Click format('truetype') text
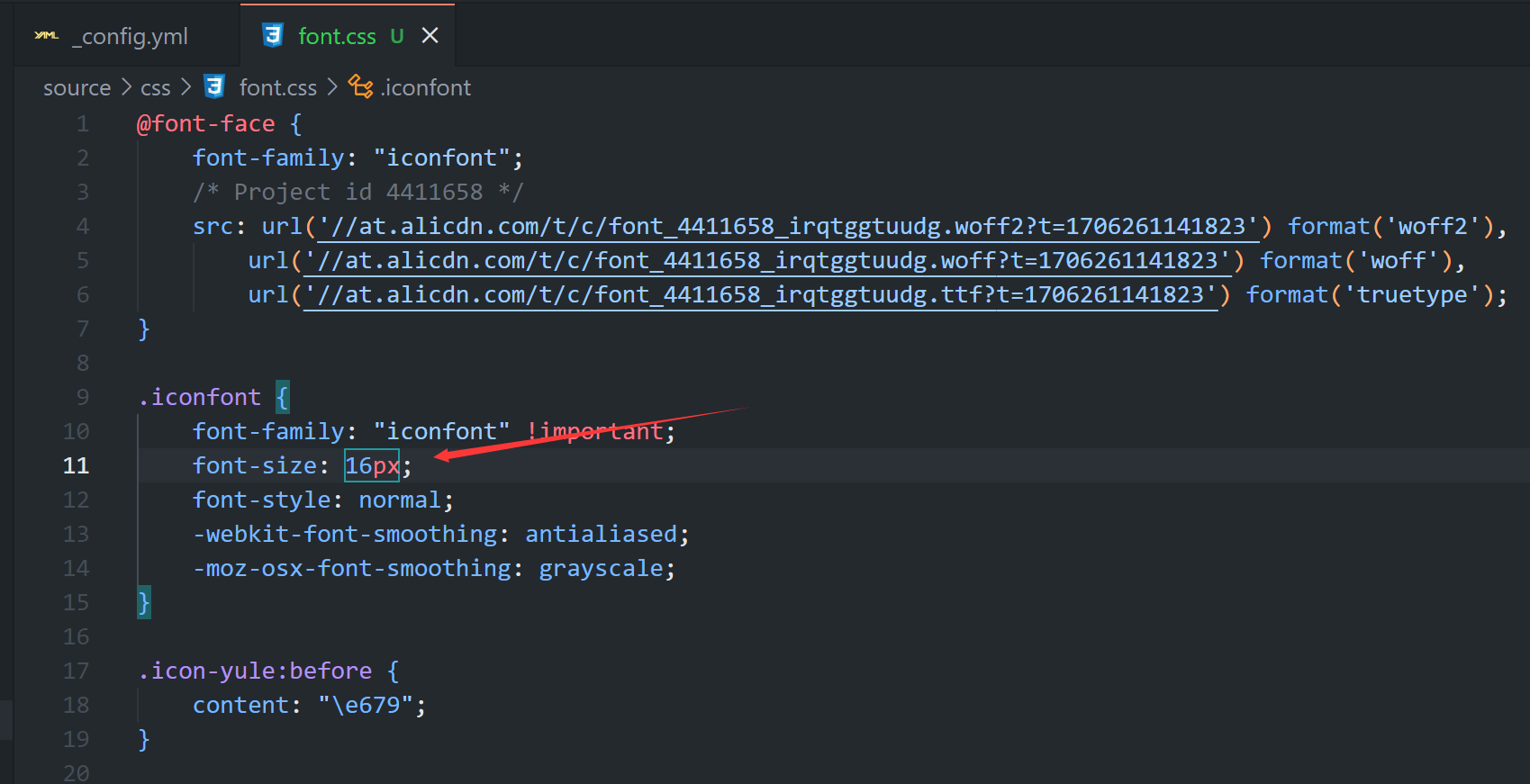Screen dimensions: 1530x784 tap(1370, 294)
